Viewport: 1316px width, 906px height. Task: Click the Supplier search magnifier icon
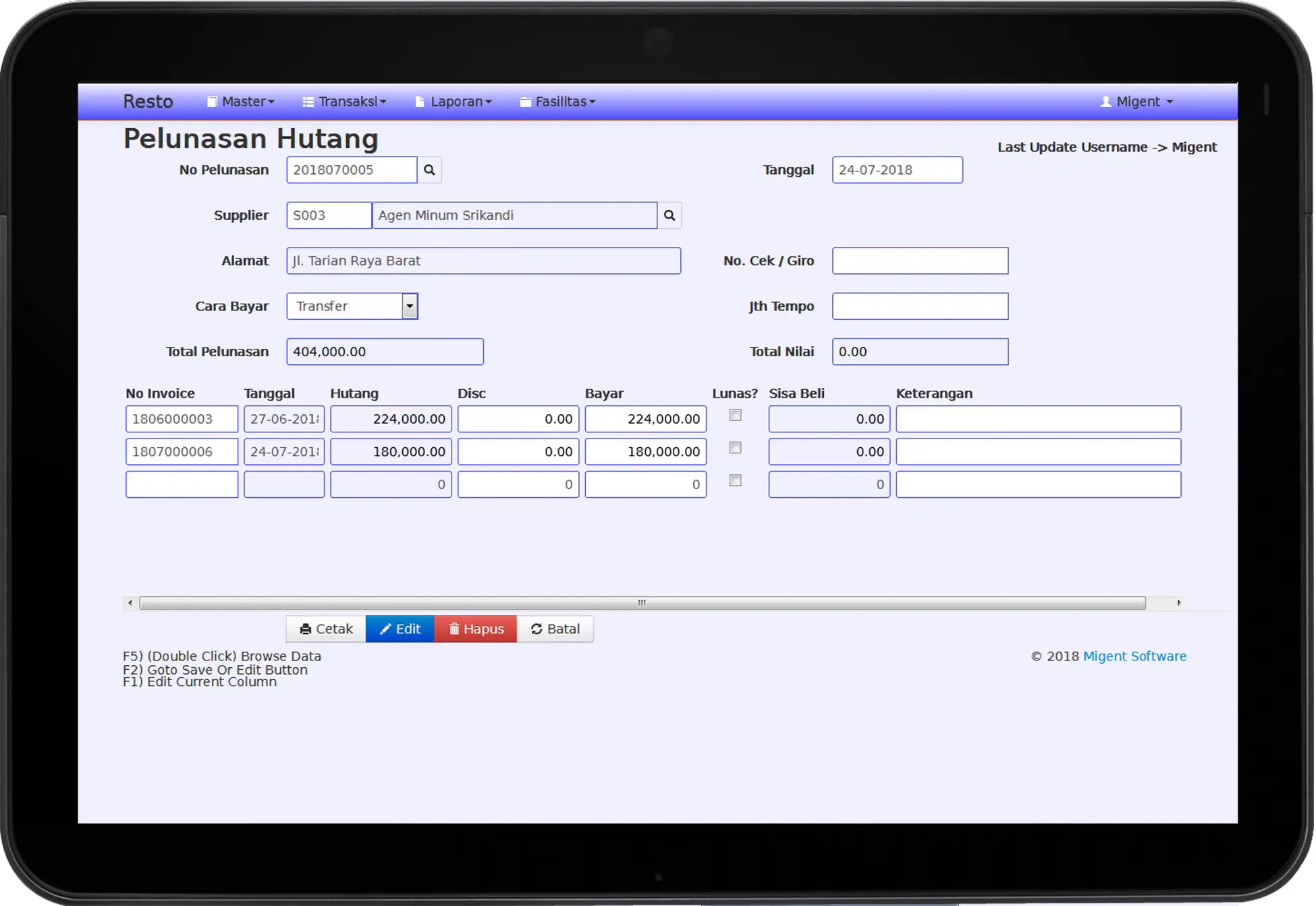(669, 215)
